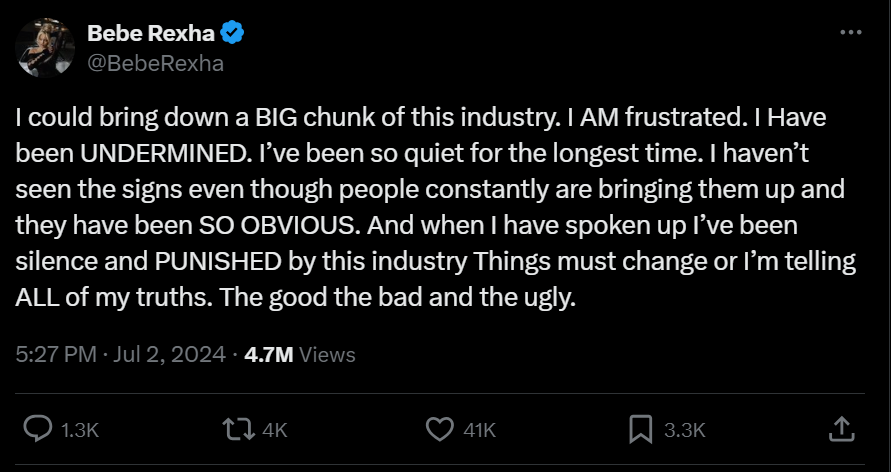Image resolution: width=891 pixels, height=472 pixels.
Task: Open the three-dot more options menu
Action: (x=851, y=32)
